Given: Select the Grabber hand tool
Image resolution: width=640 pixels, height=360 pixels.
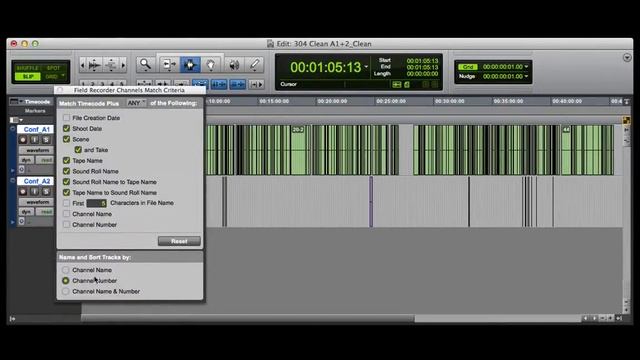Looking at the screenshot, I should point(211,64).
